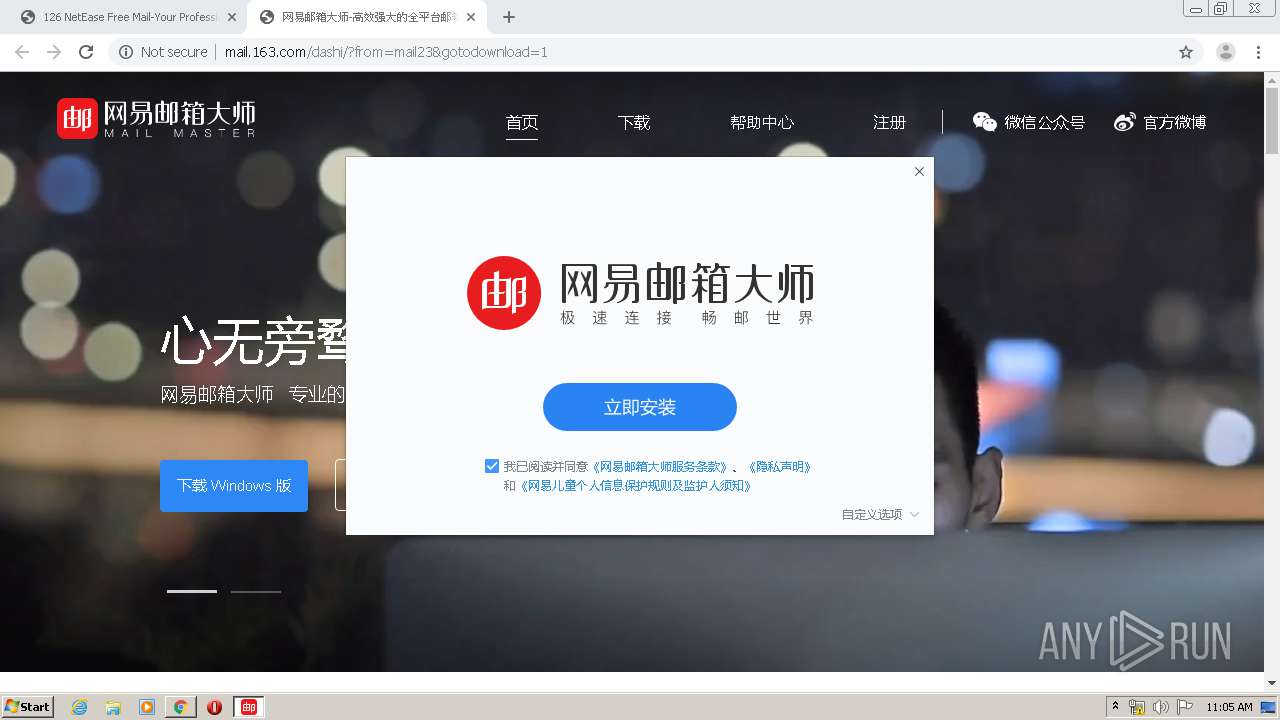The height and width of the screenshot is (720, 1280).
Task: Click the browser forward arrow
Action: pyautogui.click(x=54, y=52)
